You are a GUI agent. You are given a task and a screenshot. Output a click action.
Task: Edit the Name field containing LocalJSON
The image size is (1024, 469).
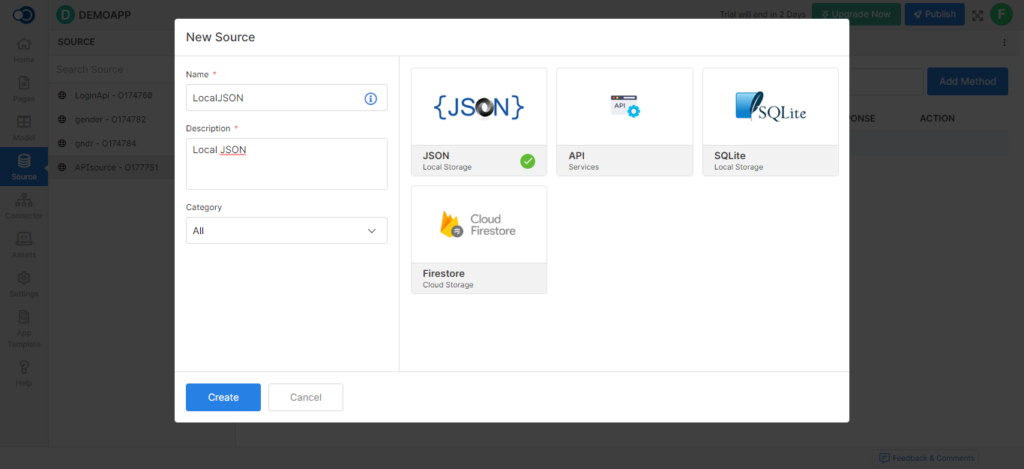coord(287,97)
